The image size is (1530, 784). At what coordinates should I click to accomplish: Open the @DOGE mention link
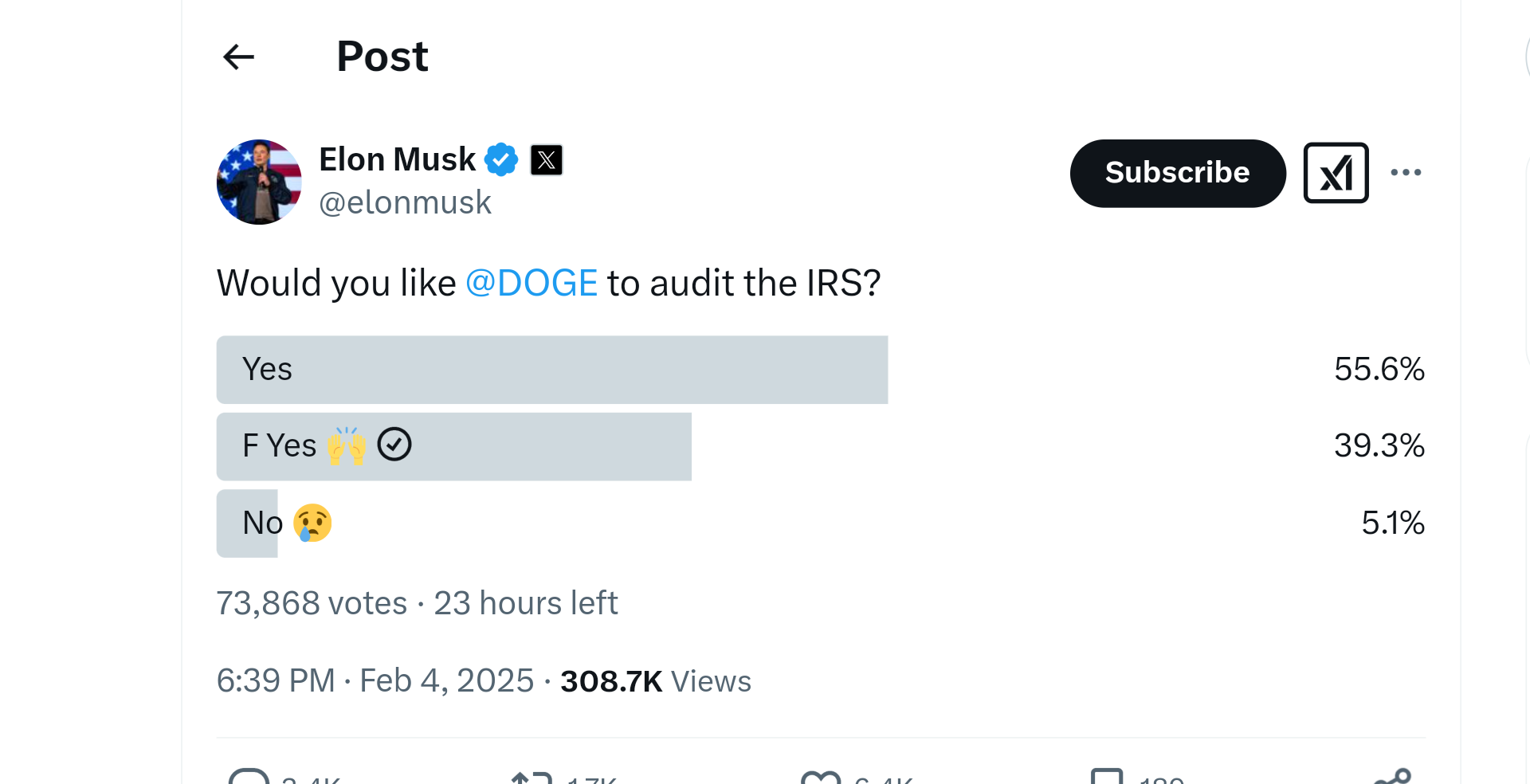tap(532, 283)
